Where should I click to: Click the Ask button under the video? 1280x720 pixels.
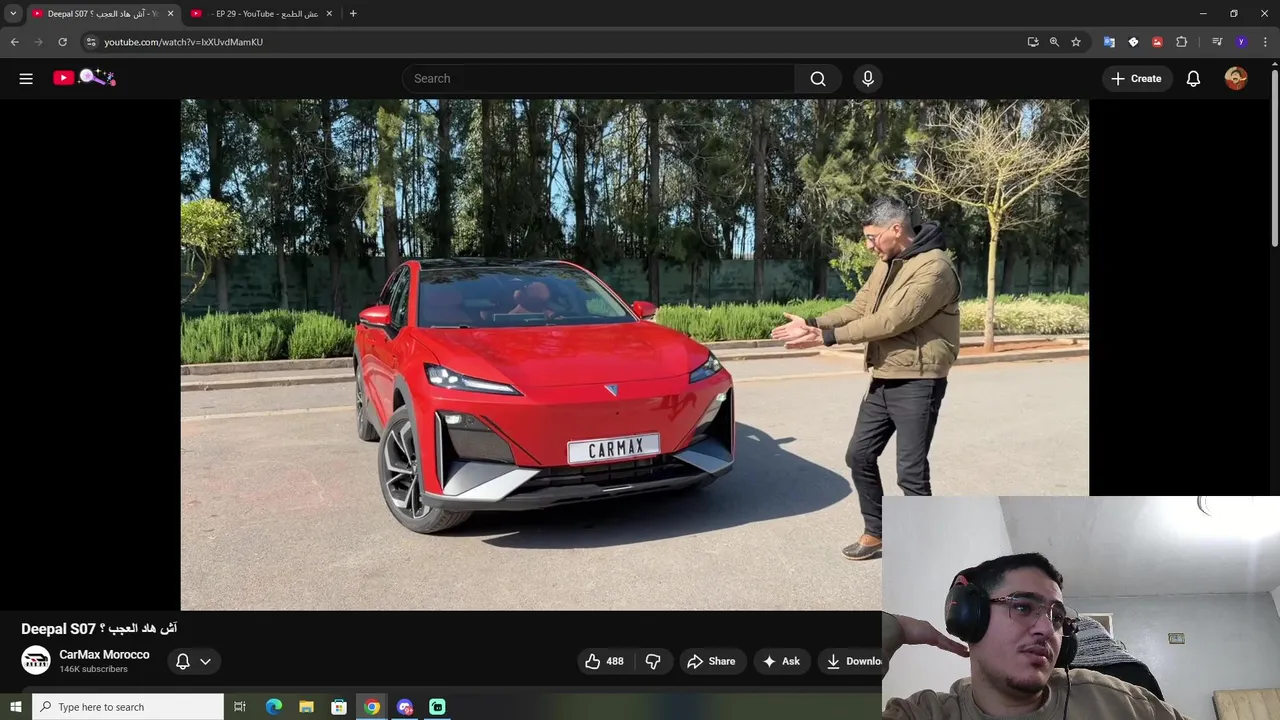[781, 661]
